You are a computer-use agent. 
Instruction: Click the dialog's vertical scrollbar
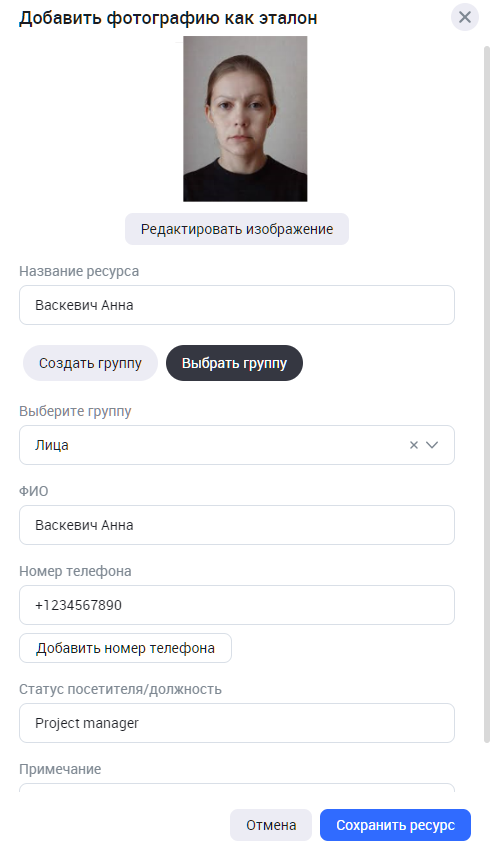pos(486,395)
